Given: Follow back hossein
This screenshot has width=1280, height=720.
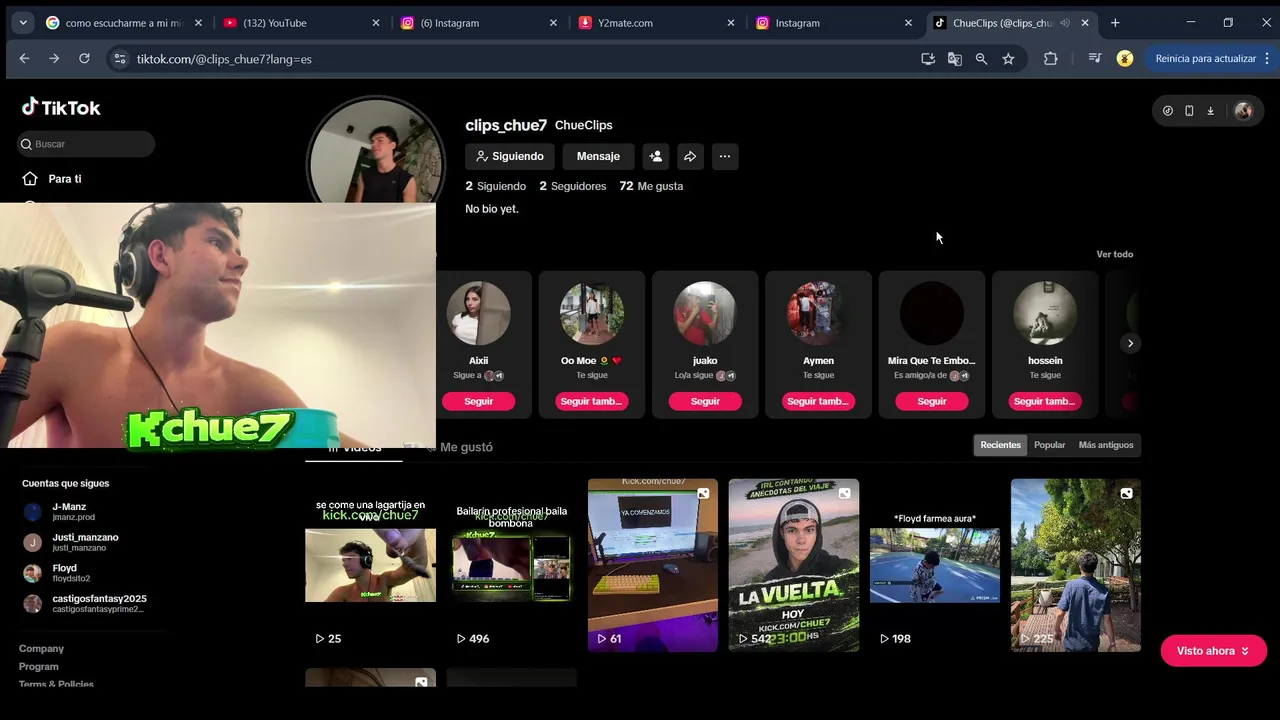Looking at the screenshot, I should (1044, 401).
